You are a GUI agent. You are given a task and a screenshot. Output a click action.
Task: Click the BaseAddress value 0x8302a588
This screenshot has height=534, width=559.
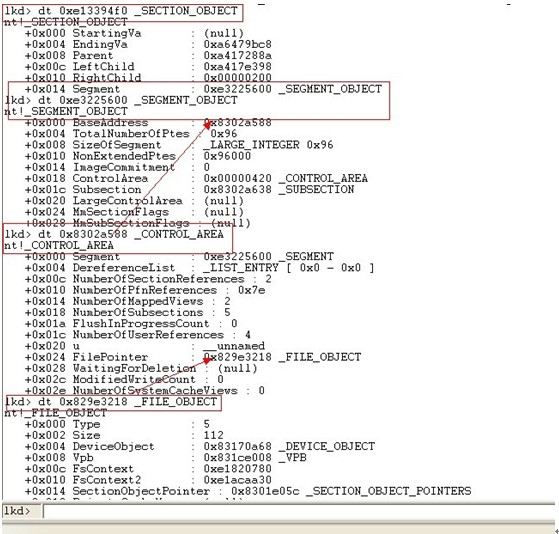[237, 123]
